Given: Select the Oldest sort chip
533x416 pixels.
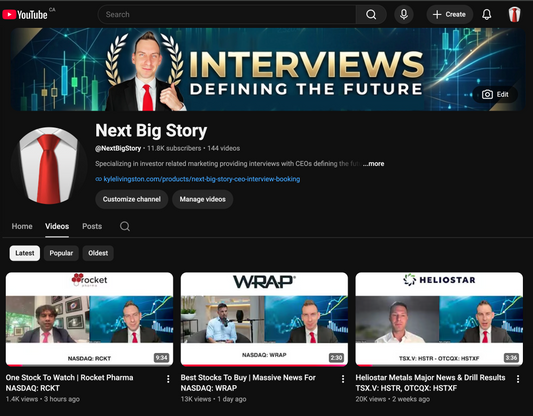Looking at the screenshot, I should click(x=98, y=253).
